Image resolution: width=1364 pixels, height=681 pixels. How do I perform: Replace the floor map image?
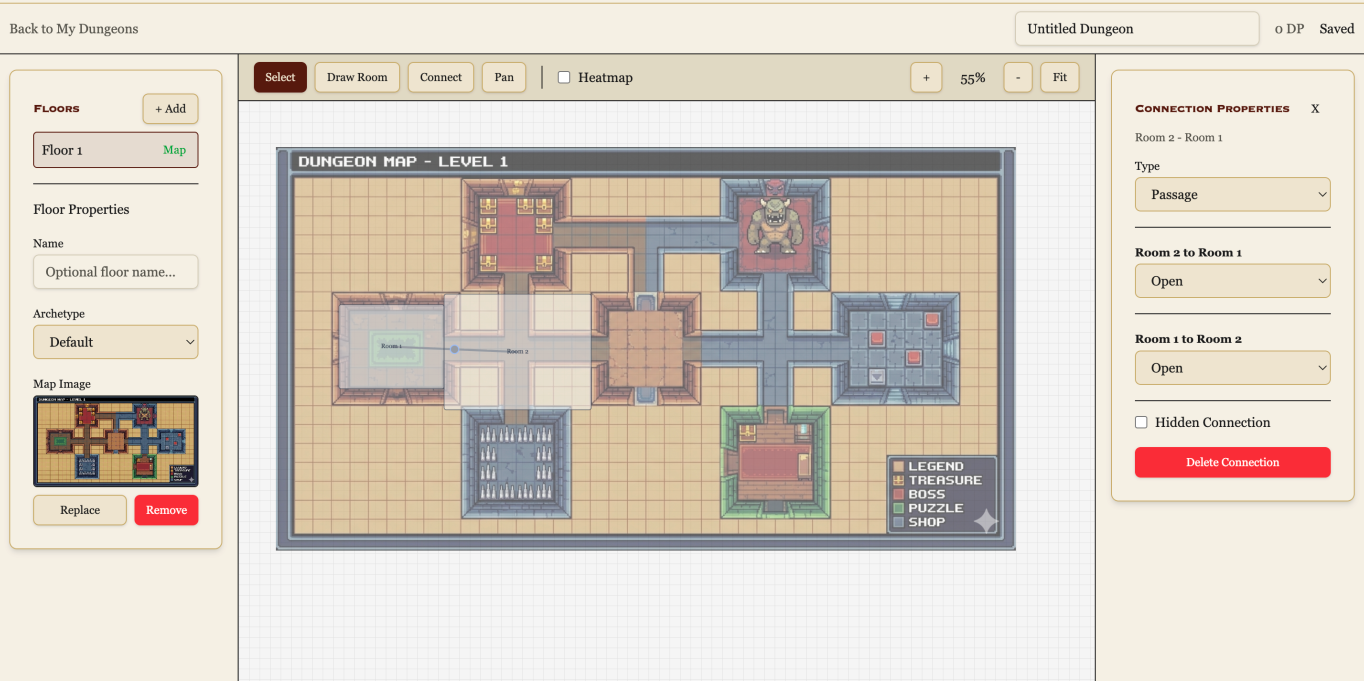click(80, 510)
